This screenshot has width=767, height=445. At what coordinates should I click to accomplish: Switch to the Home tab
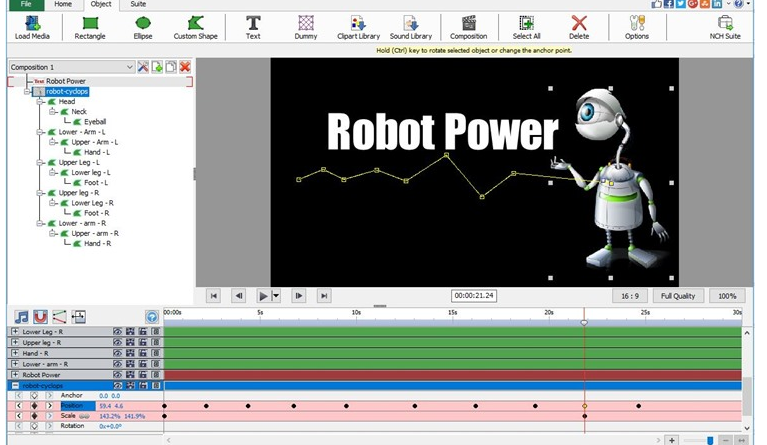tap(63, 5)
